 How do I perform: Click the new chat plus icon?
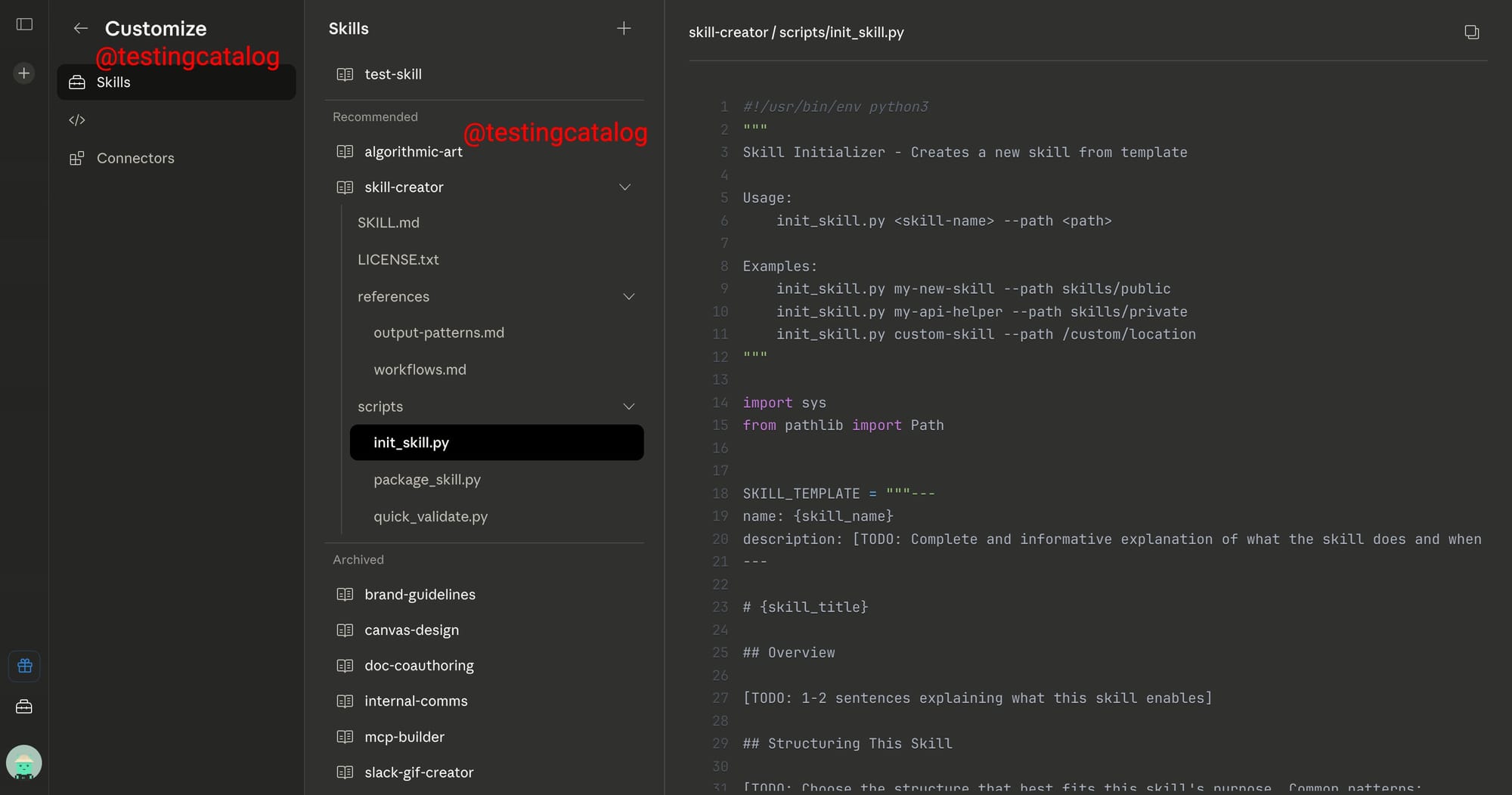(x=24, y=73)
